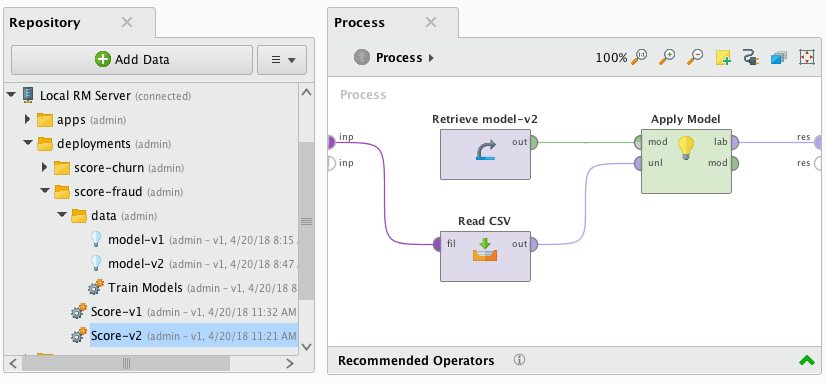Click the Add Data button
Screen dimensions: 827x383
(x=132, y=60)
